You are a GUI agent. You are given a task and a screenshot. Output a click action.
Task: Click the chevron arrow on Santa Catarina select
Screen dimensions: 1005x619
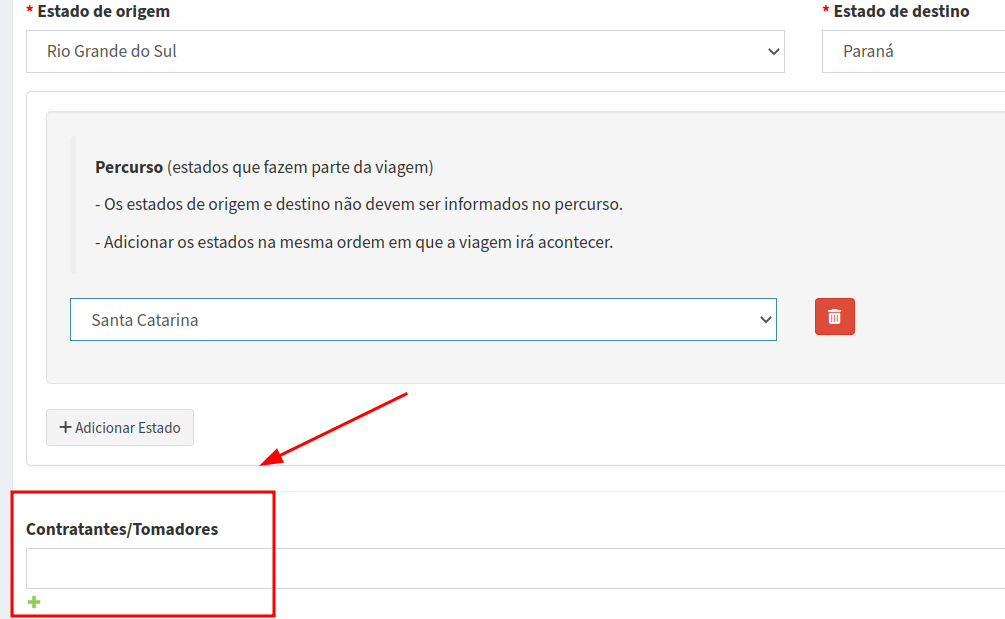765,320
